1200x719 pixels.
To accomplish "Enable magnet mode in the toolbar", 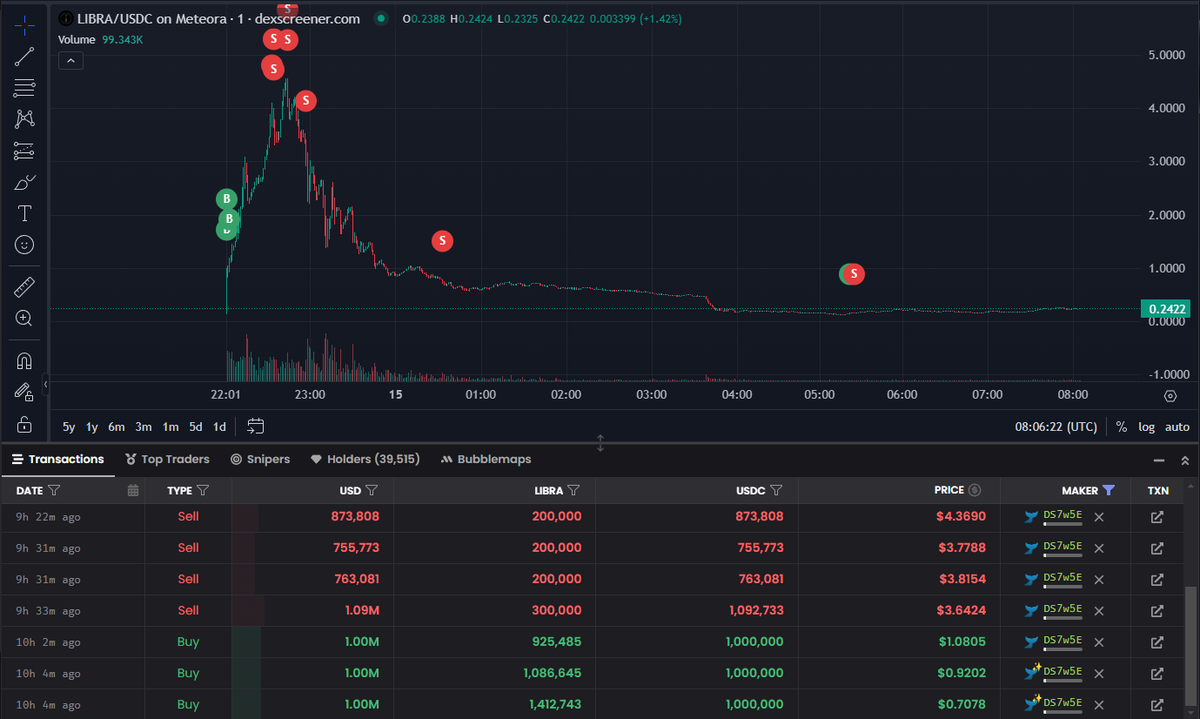I will (24, 360).
